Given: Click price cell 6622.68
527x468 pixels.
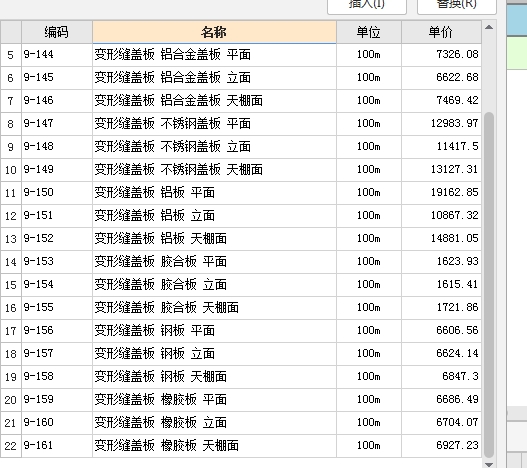Looking at the screenshot, I should pyautogui.click(x=441, y=78).
